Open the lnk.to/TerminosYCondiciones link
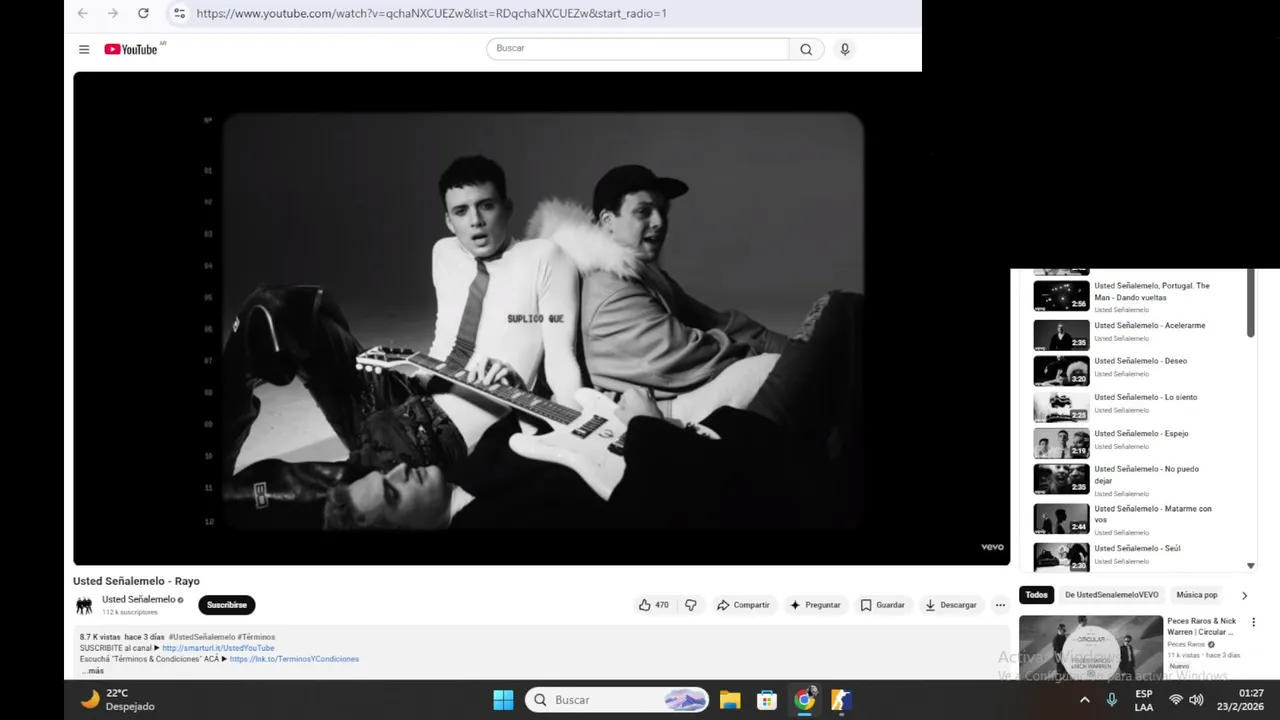The width and height of the screenshot is (1280, 720). pyautogui.click(x=294, y=659)
